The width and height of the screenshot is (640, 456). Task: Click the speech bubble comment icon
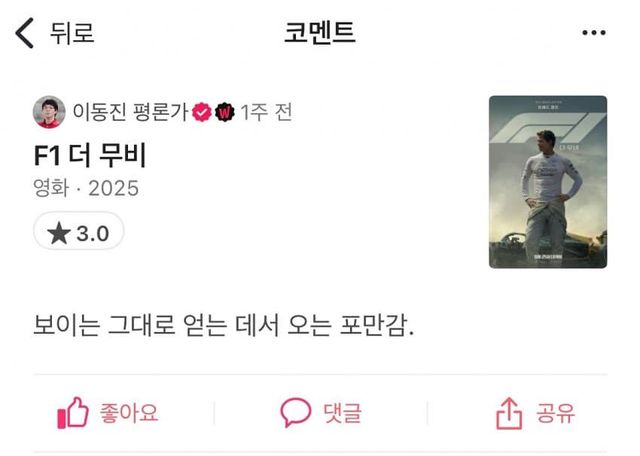(296, 412)
